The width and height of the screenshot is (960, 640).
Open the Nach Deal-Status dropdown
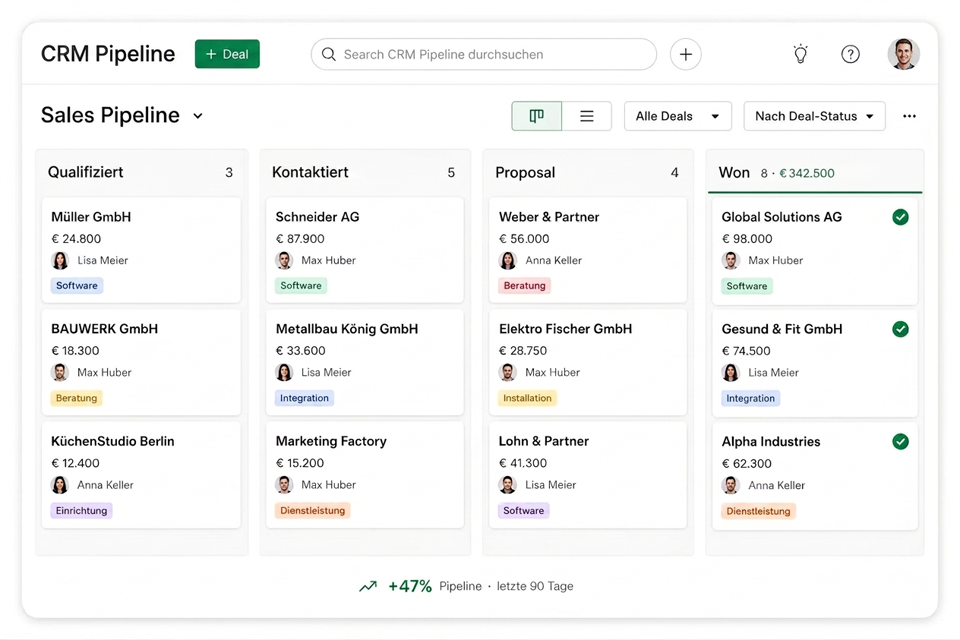(814, 116)
